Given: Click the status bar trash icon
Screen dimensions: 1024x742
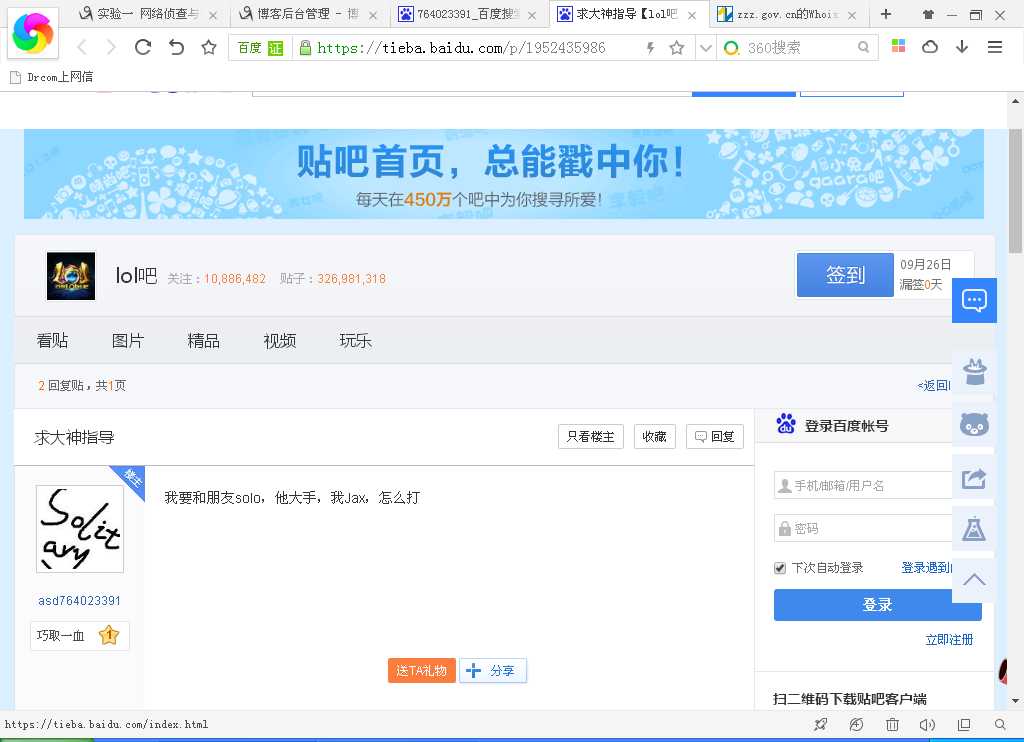Looking at the screenshot, I should click(x=892, y=724).
